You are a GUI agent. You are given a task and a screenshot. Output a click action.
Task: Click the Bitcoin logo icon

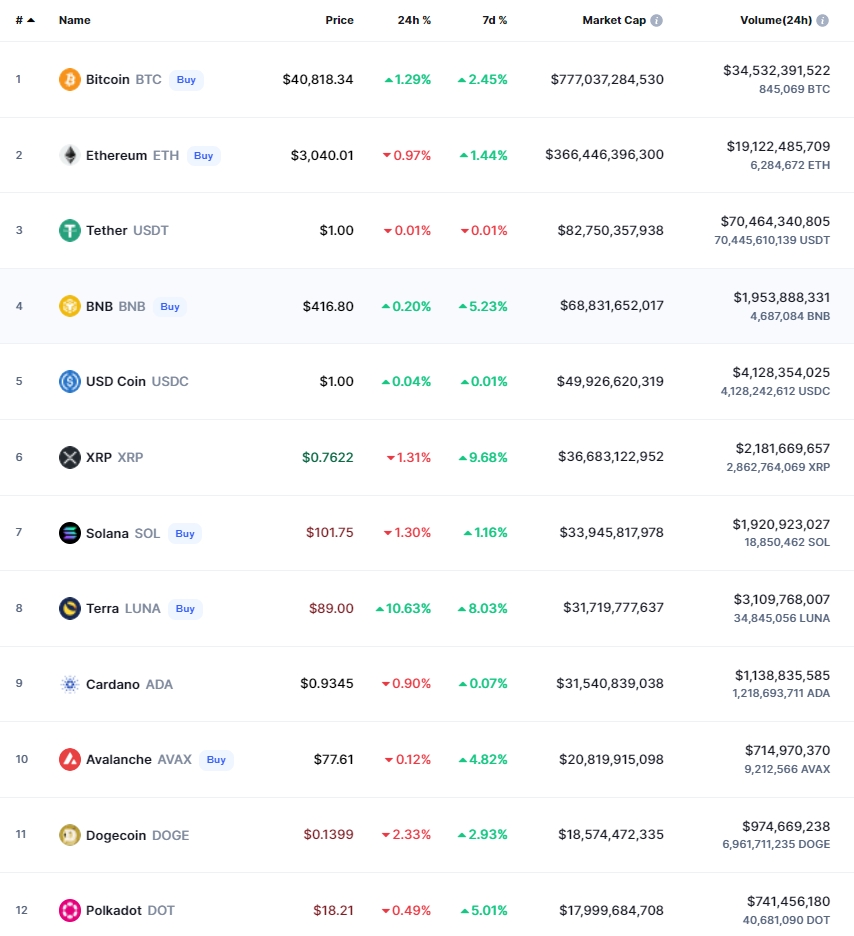coord(70,79)
